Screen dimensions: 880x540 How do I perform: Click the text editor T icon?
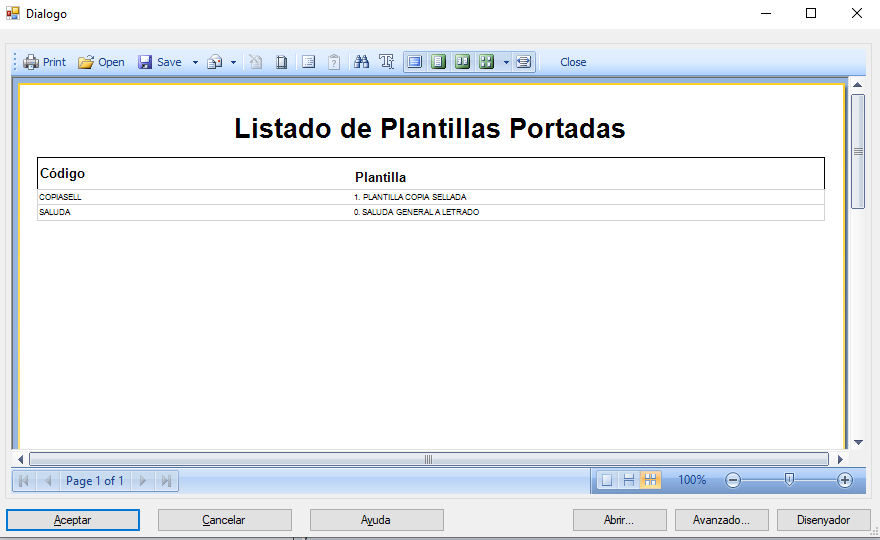pyautogui.click(x=387, y=62)
